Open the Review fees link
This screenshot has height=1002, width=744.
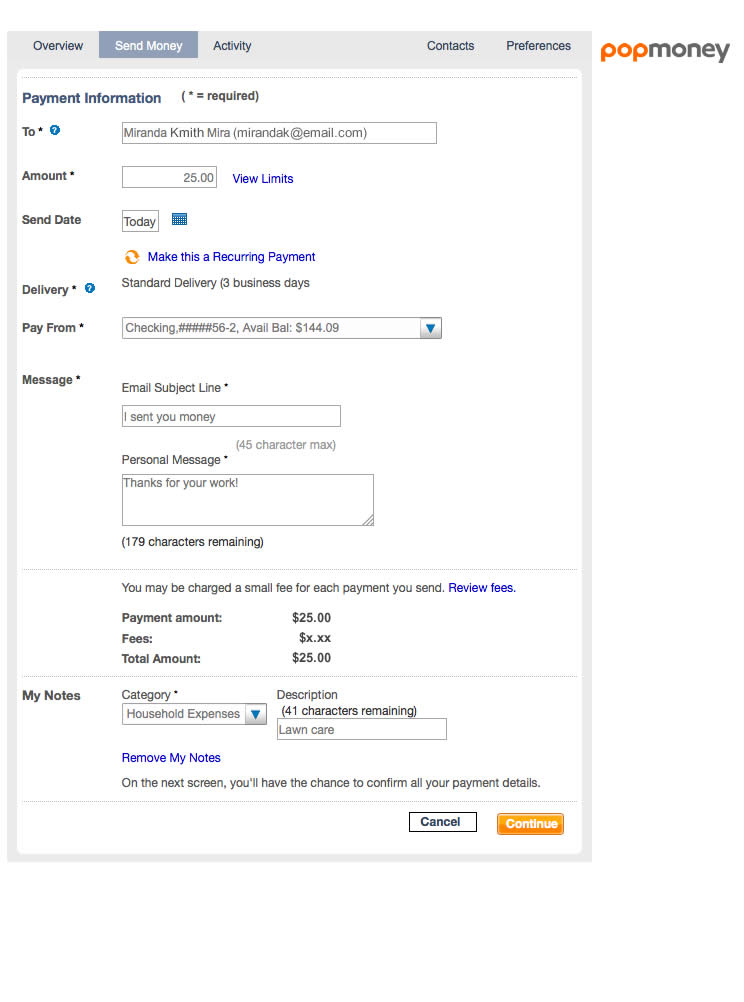click(480, 587)
